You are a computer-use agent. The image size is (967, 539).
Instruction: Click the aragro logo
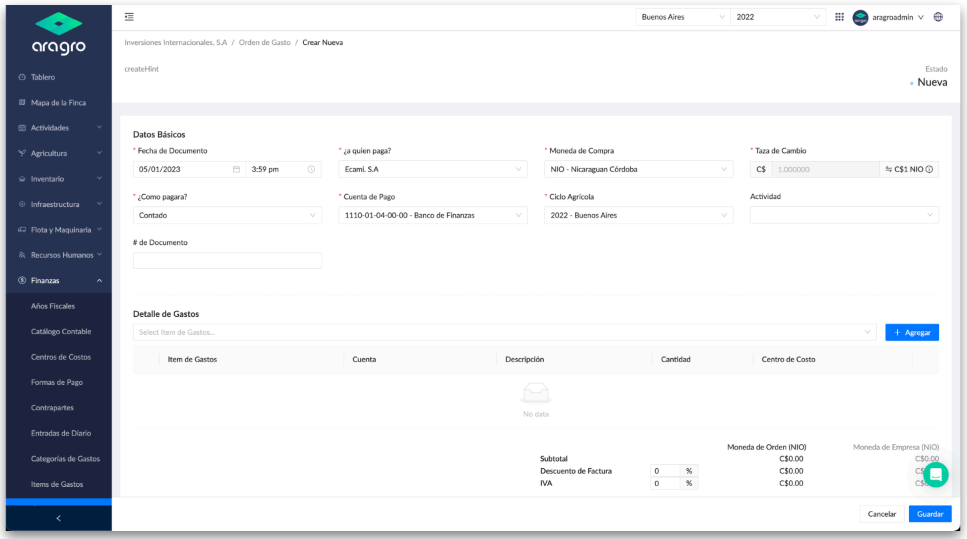[x=59, y=33]
